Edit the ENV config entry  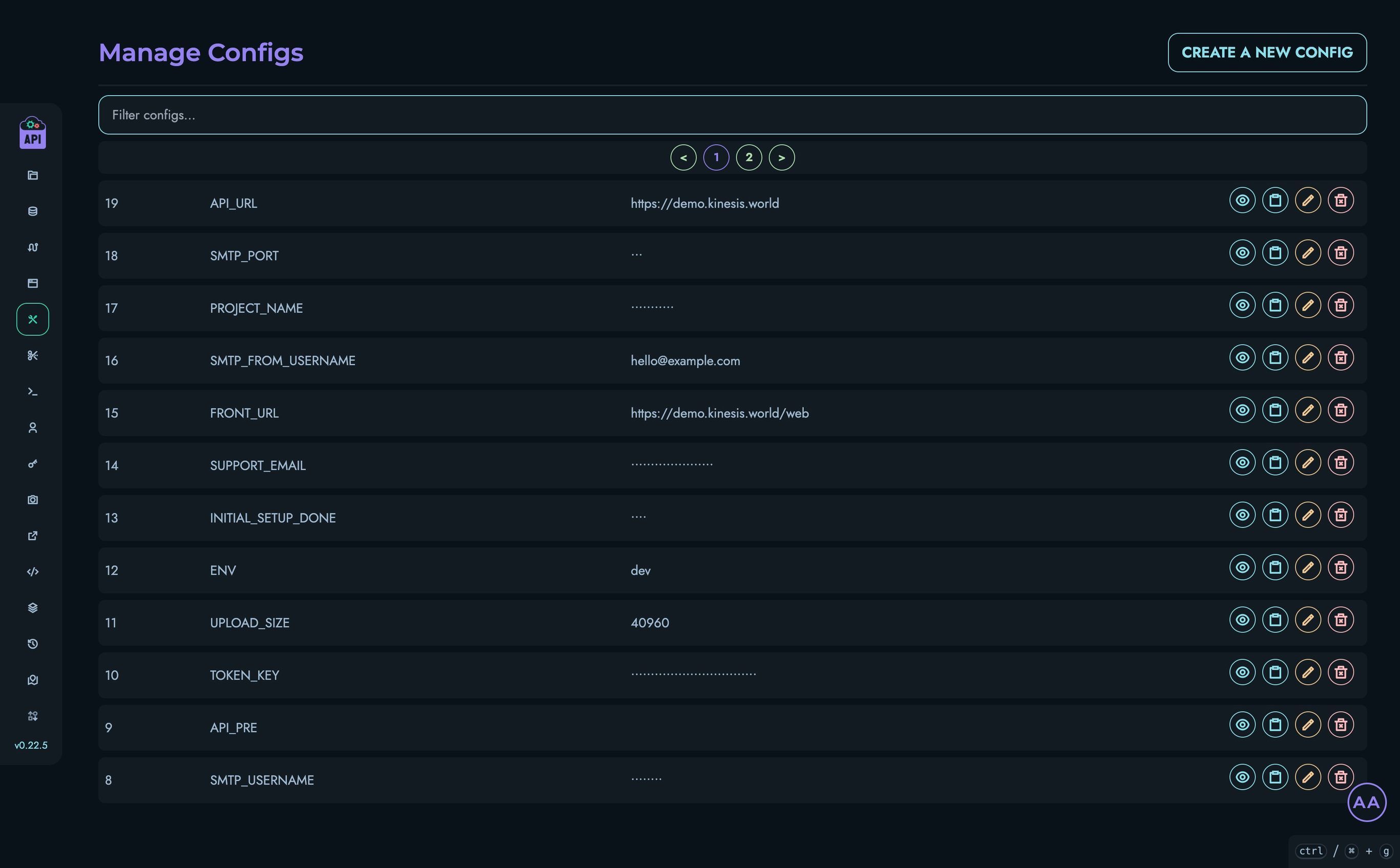1308,567
